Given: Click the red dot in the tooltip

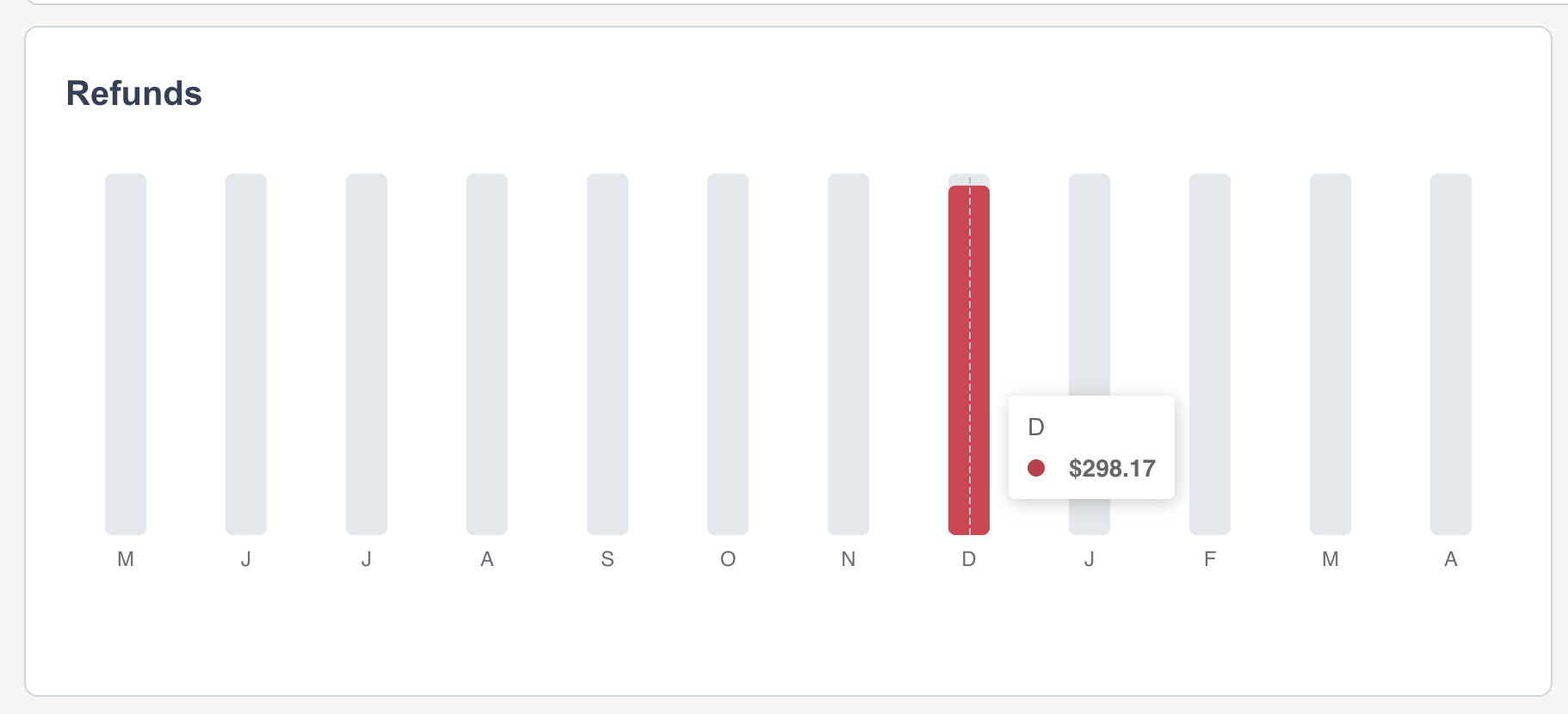Looking at the screenshot, I should point(1036,468).
